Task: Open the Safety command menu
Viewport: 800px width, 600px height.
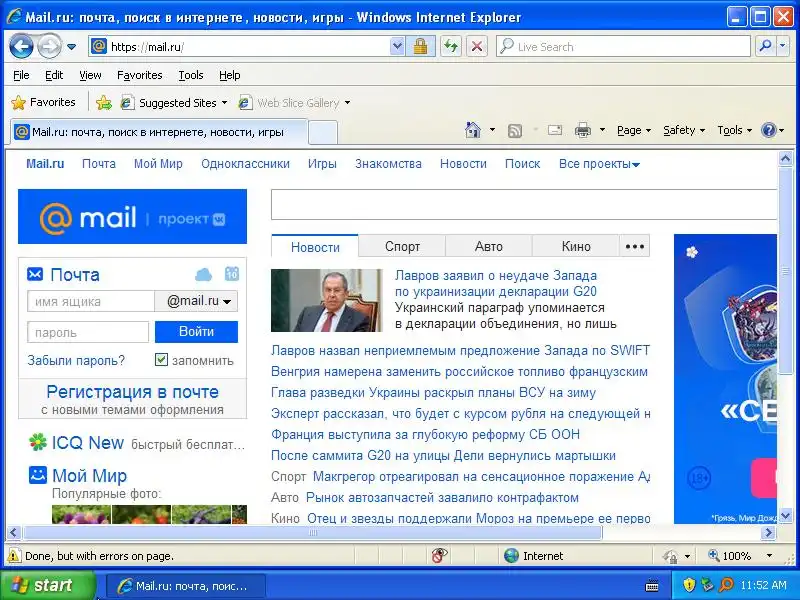Action: click(x=684, y=130)
